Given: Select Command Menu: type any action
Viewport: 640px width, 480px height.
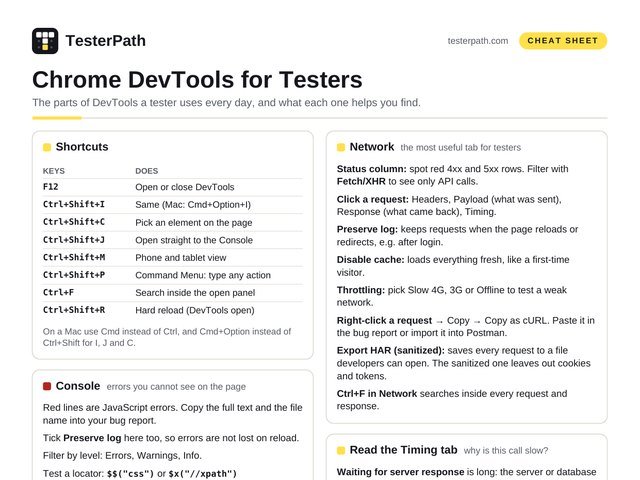Looking at the screenshot, I should [203, 275].
